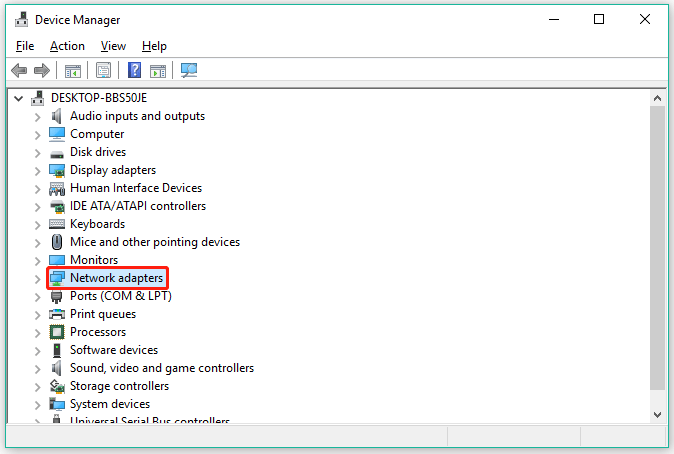The height and width of the screenshot is (454, 674).
Task: Click the vertical scrollbar down arrow
Action: (x=657, y=413)
